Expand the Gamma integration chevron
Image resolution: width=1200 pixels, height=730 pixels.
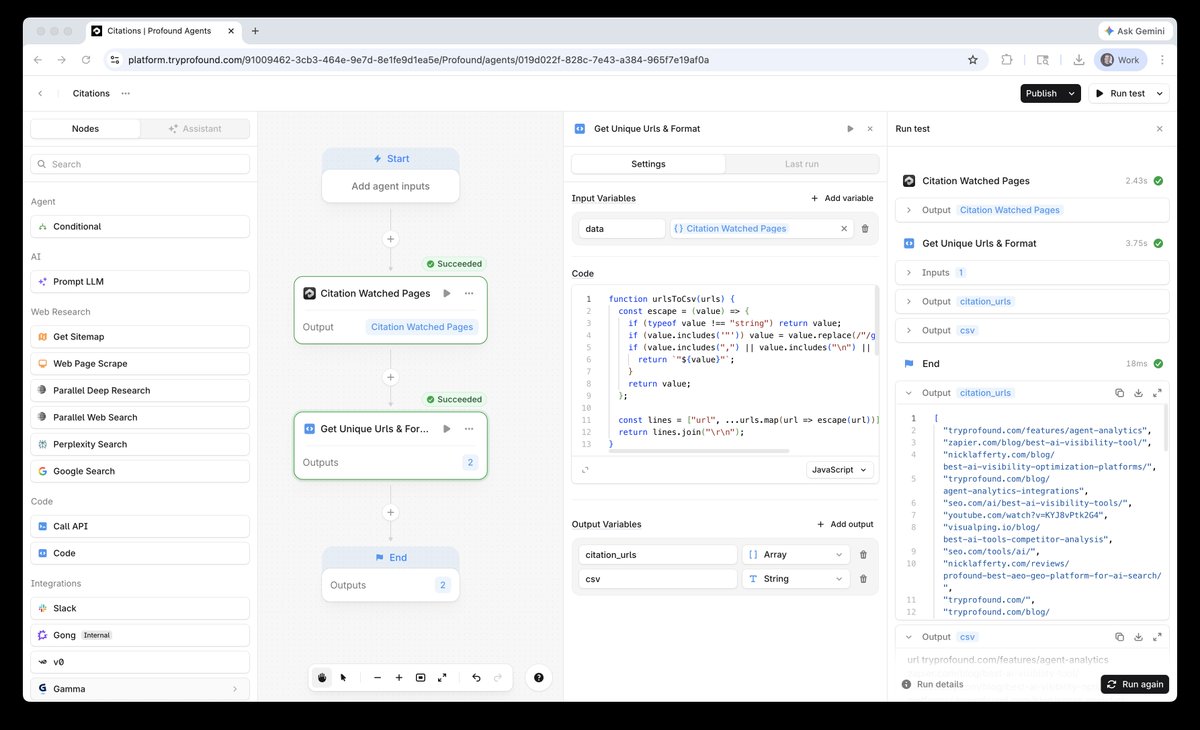tap(234, 689)
